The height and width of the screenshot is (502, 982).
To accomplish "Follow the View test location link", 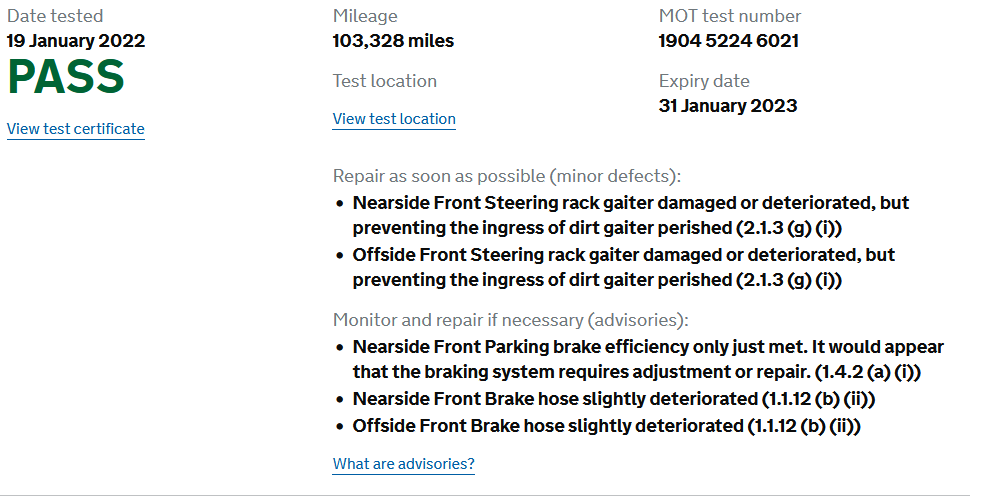I will pyautogui.click(x=394, y=119).
